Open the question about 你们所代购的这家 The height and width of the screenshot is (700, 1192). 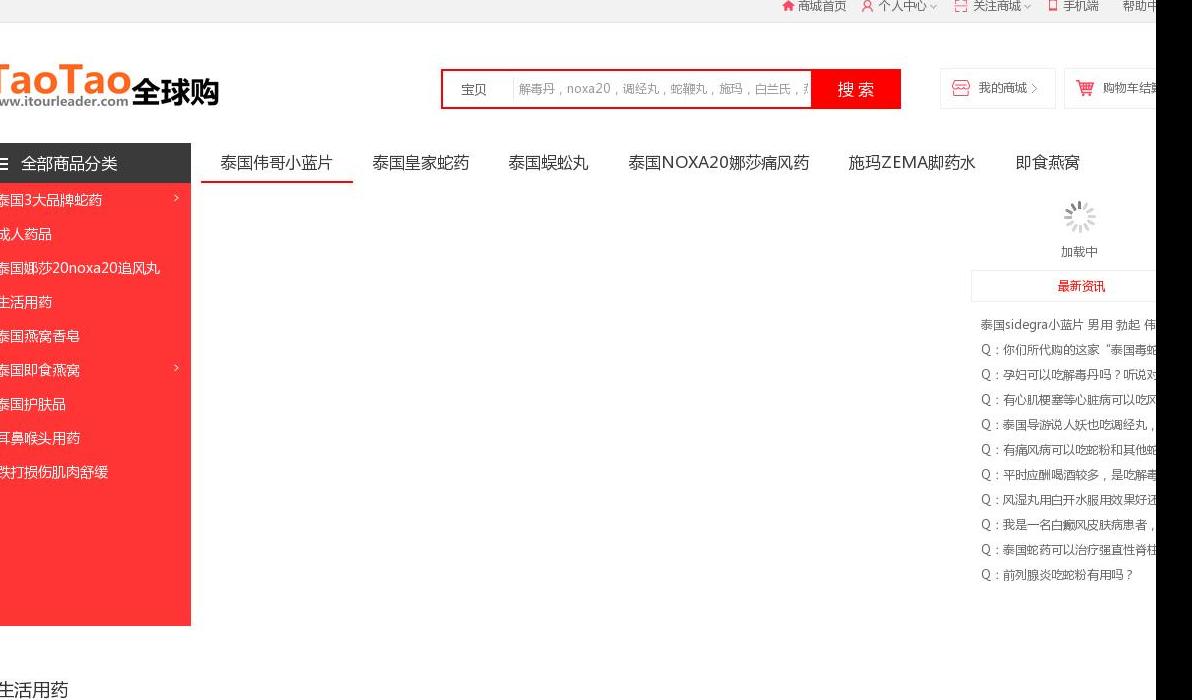[1068, 350]
